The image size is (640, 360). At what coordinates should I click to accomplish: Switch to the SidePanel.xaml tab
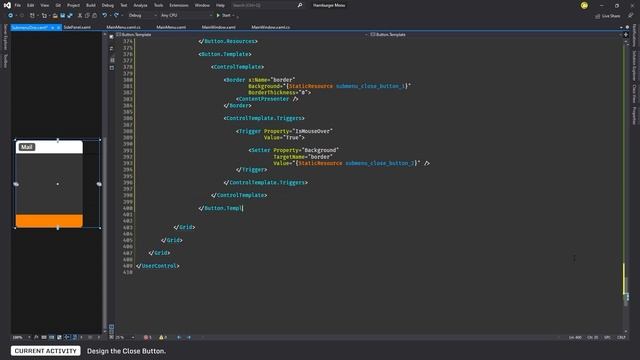point(77,27)
